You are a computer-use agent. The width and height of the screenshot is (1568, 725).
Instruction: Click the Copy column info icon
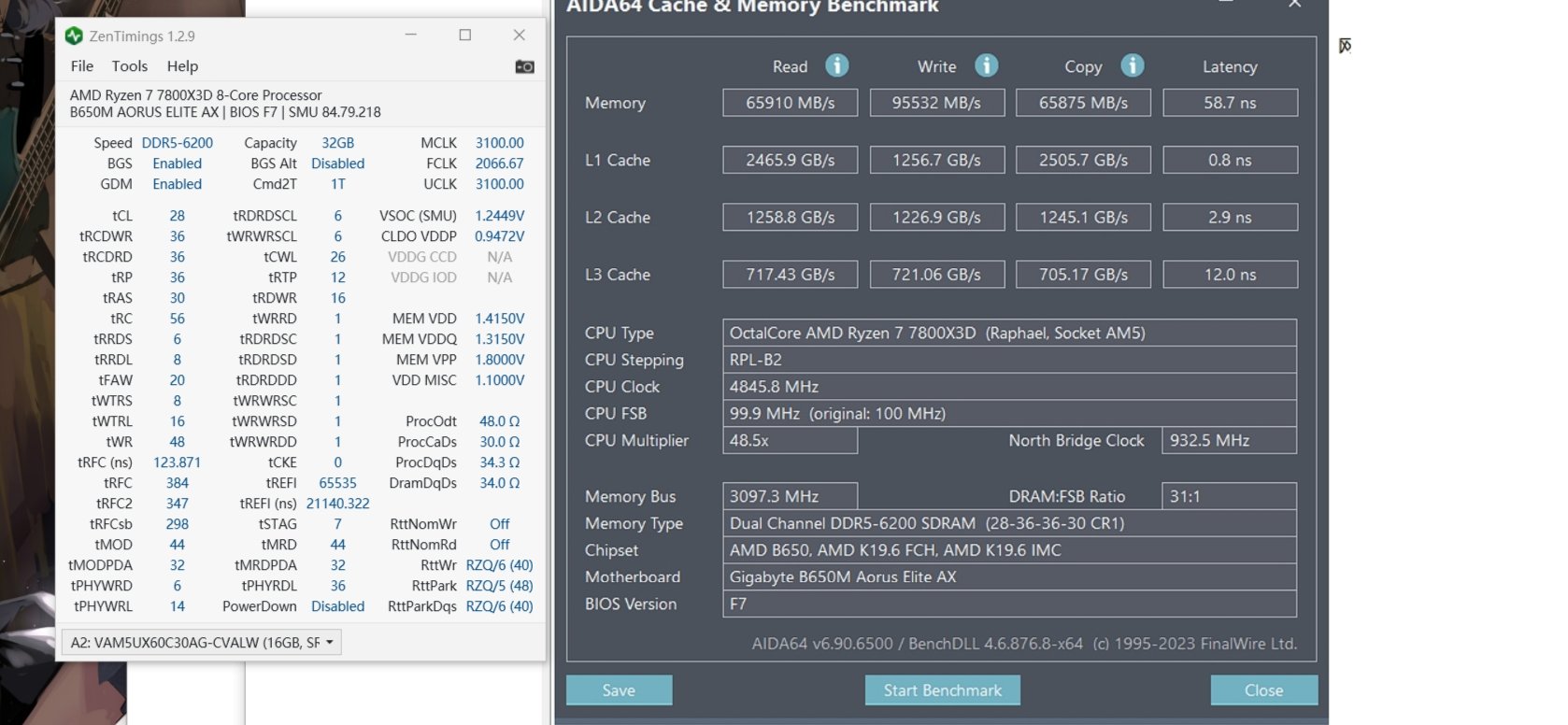coord(1132,65)
